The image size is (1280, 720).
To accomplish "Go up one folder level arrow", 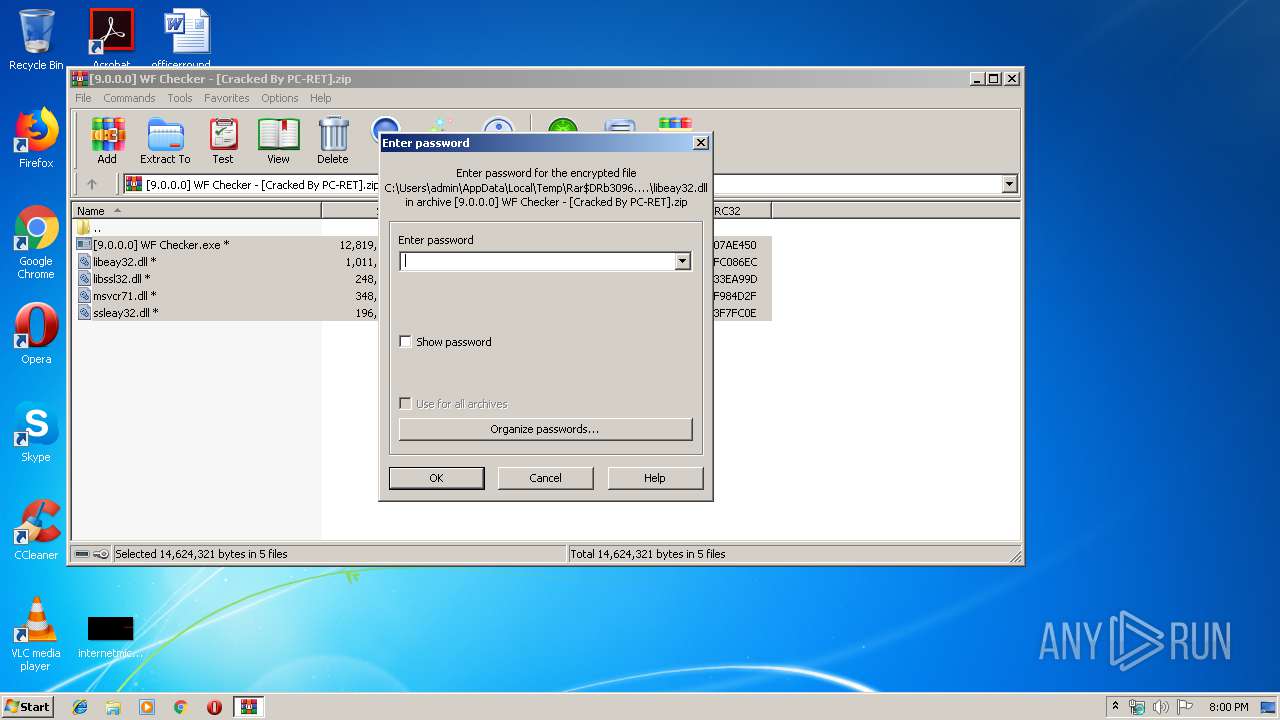I will pyautogui.click(x=92, y=184).
